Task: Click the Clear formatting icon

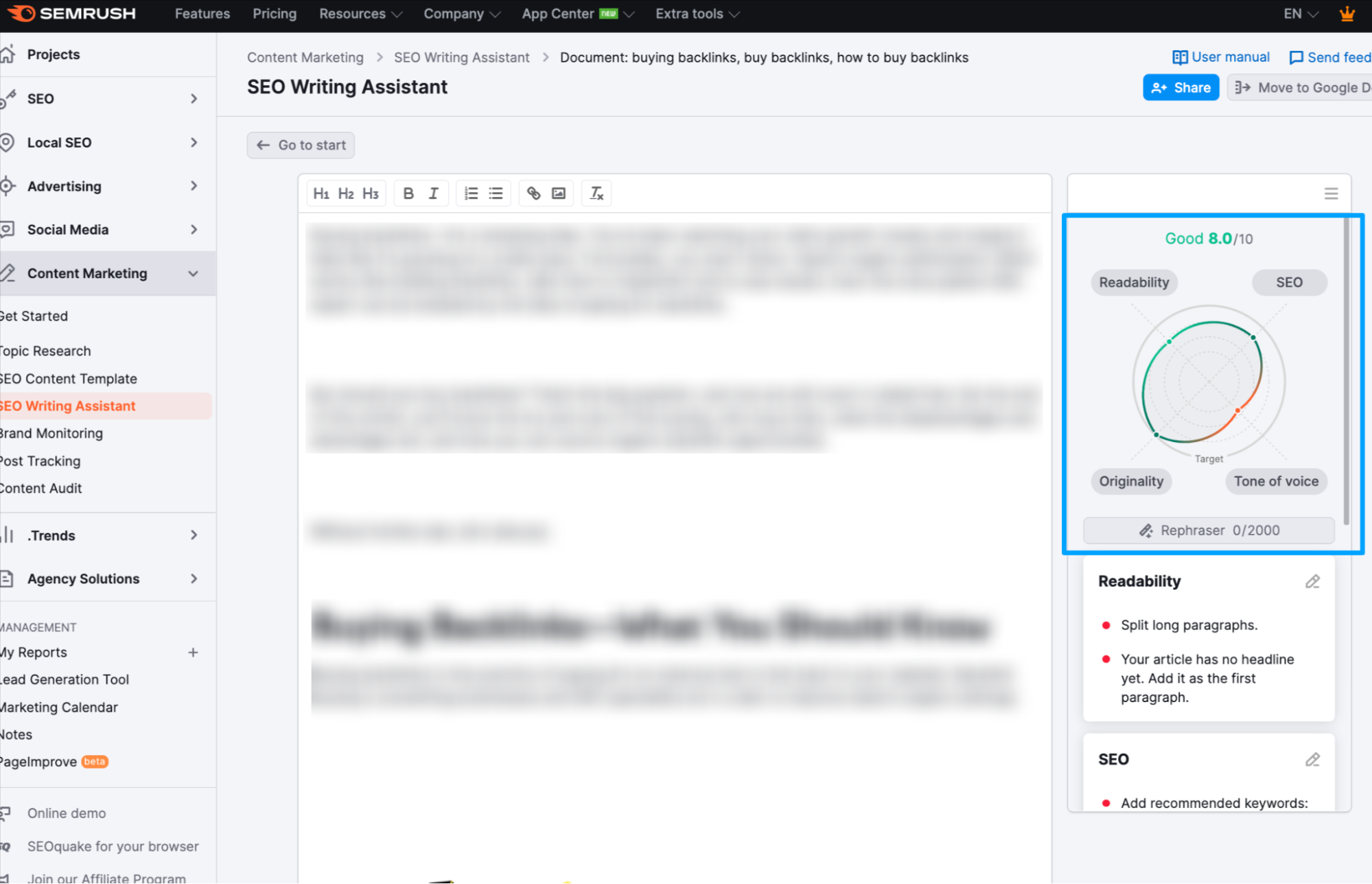Action: pos(597,194)
